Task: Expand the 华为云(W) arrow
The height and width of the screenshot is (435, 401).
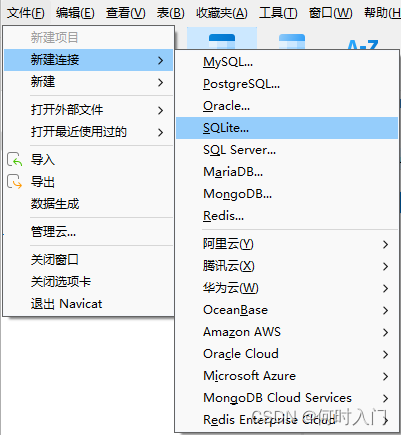Action: (x=386, y=289)
